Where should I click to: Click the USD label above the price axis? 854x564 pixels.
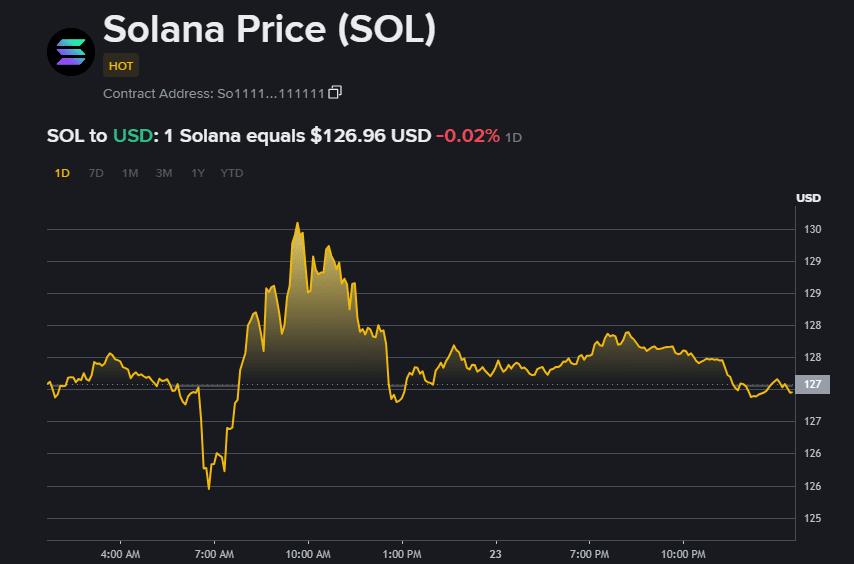[x=808, y=197]
